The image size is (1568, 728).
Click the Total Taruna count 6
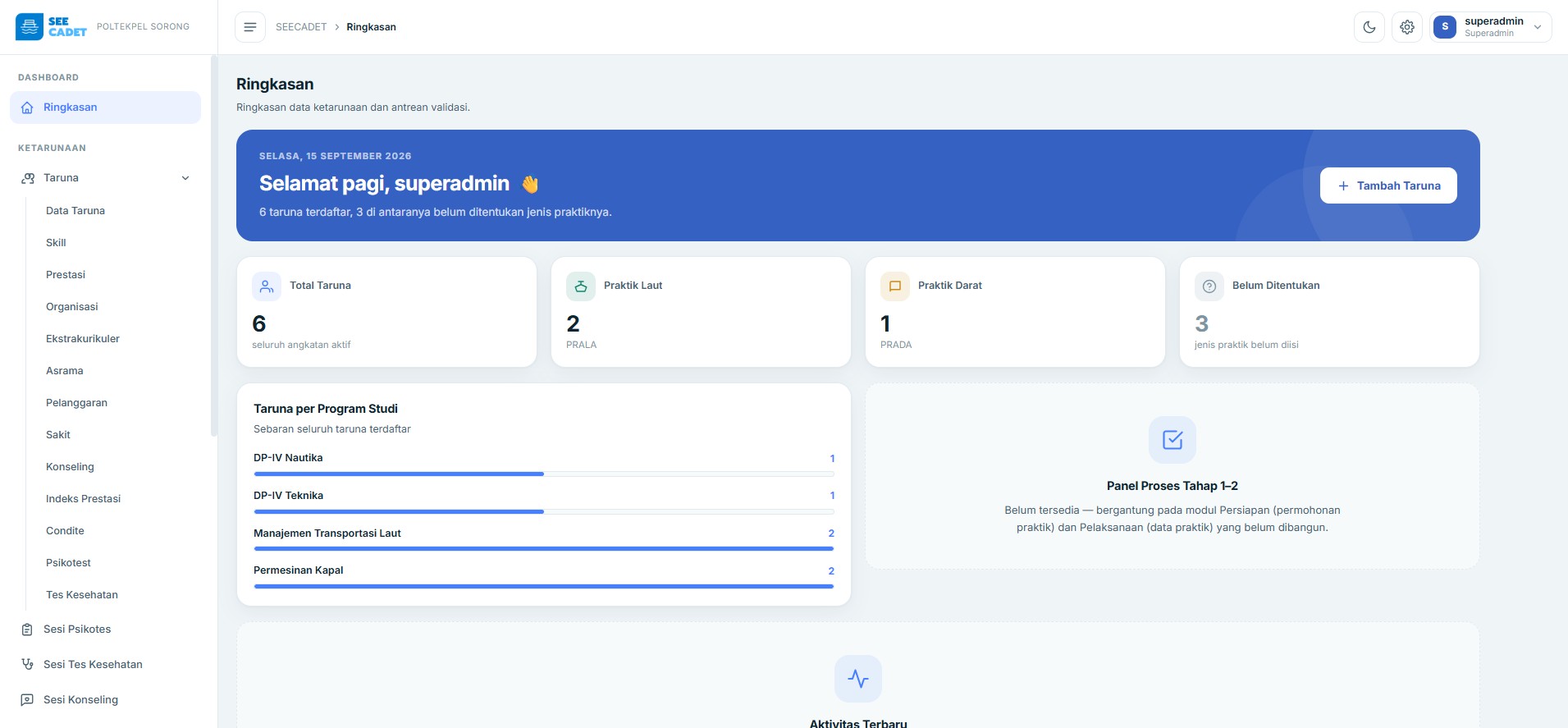[x=259, y=323]
